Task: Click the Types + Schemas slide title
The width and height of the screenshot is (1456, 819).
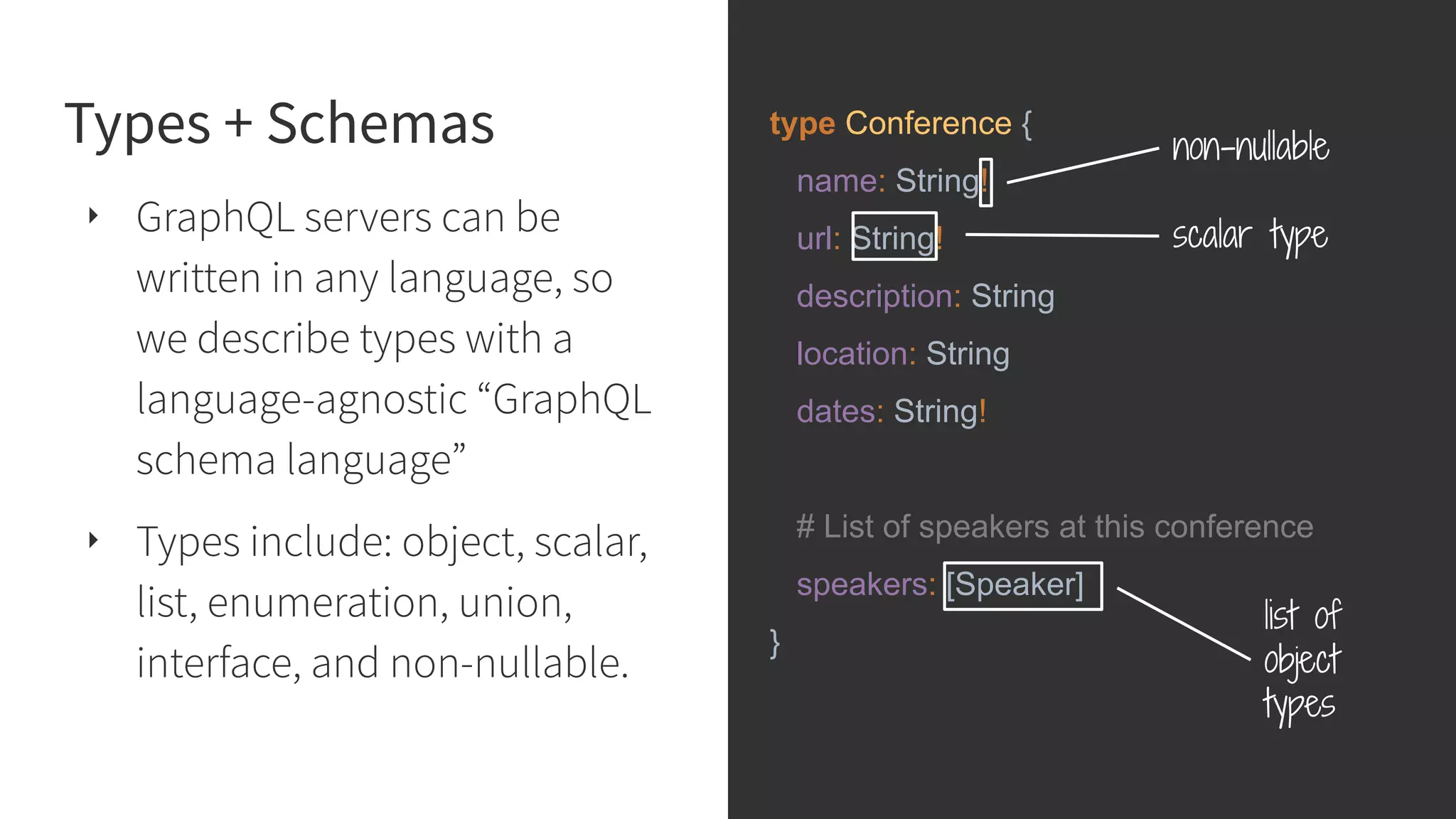Action: (279, 124)
